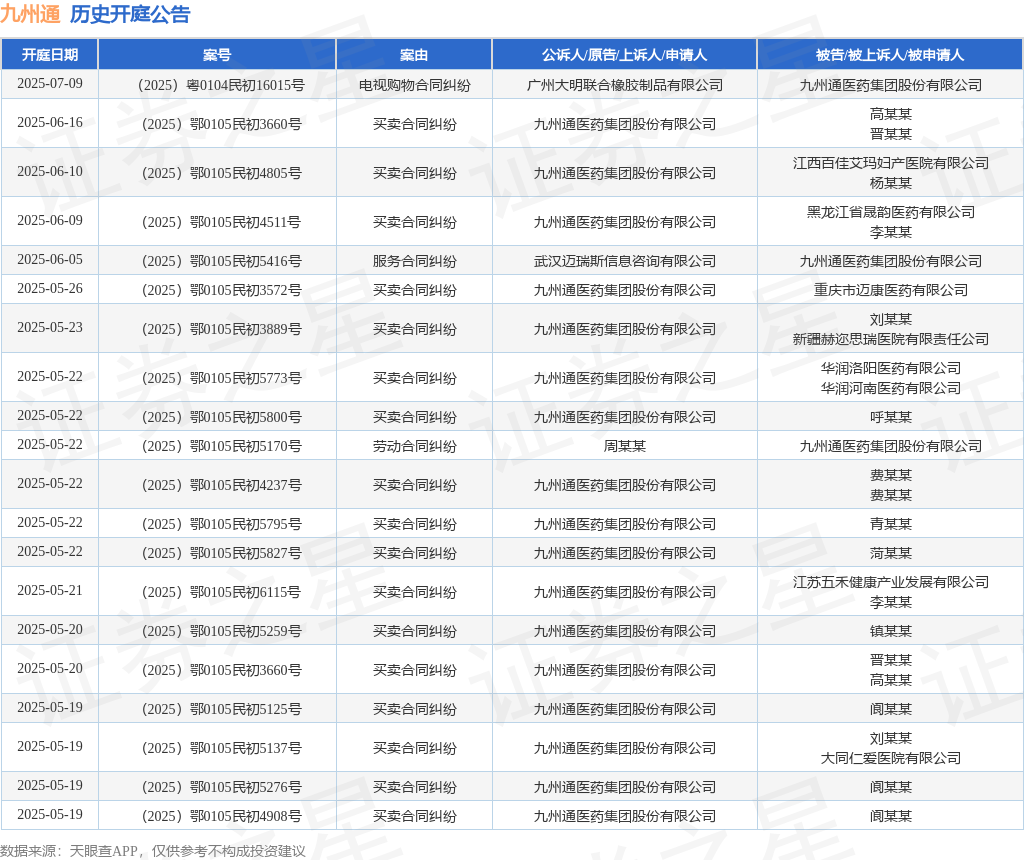Viewport: 1024px width, 860px height.
Task: Select the date 2025-06-16
Action: 50,123
